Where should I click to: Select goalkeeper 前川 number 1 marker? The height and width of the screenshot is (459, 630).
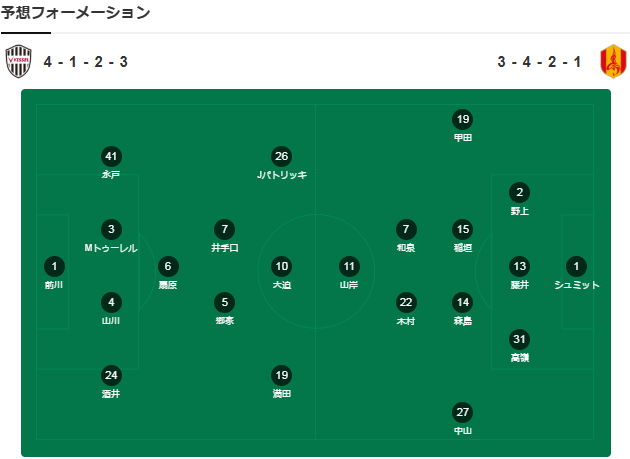[x=54, y=266]
